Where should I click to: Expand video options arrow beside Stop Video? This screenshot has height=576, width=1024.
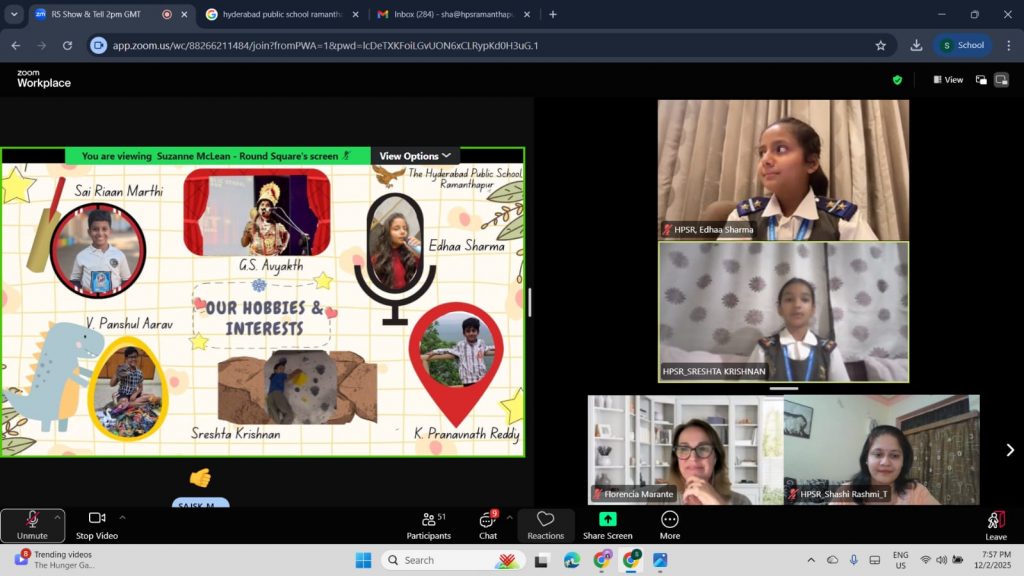pos(123,517)
